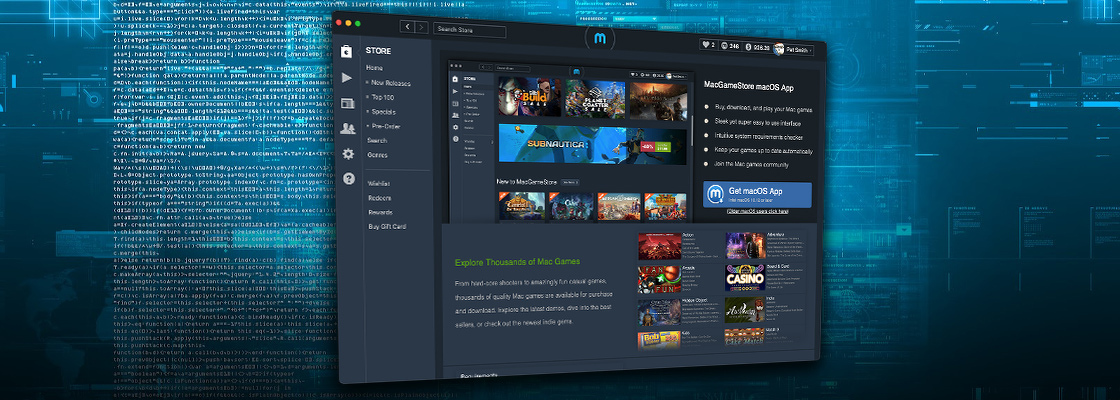Screen dimensions: 1120x400
Task: Open Pre-Order in the sidebar
Action: click(x=386, y=126)
